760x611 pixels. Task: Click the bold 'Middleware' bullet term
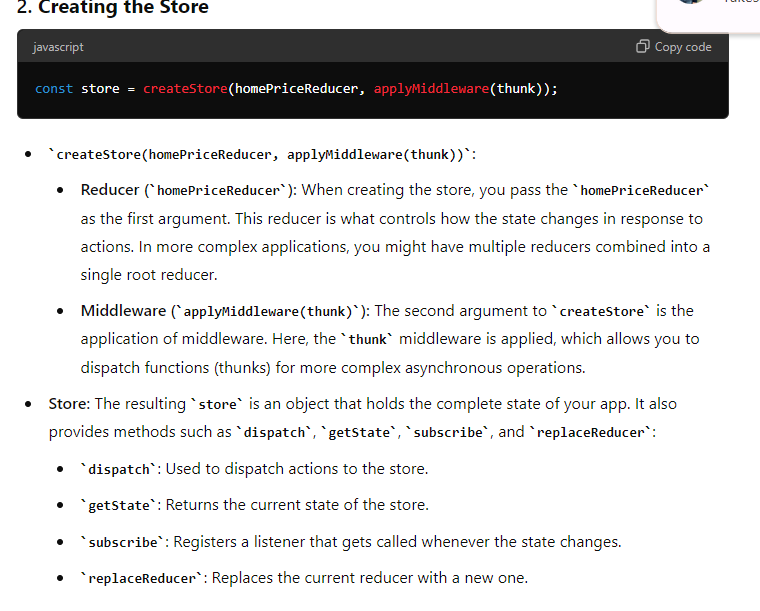(x=123, y=311)
